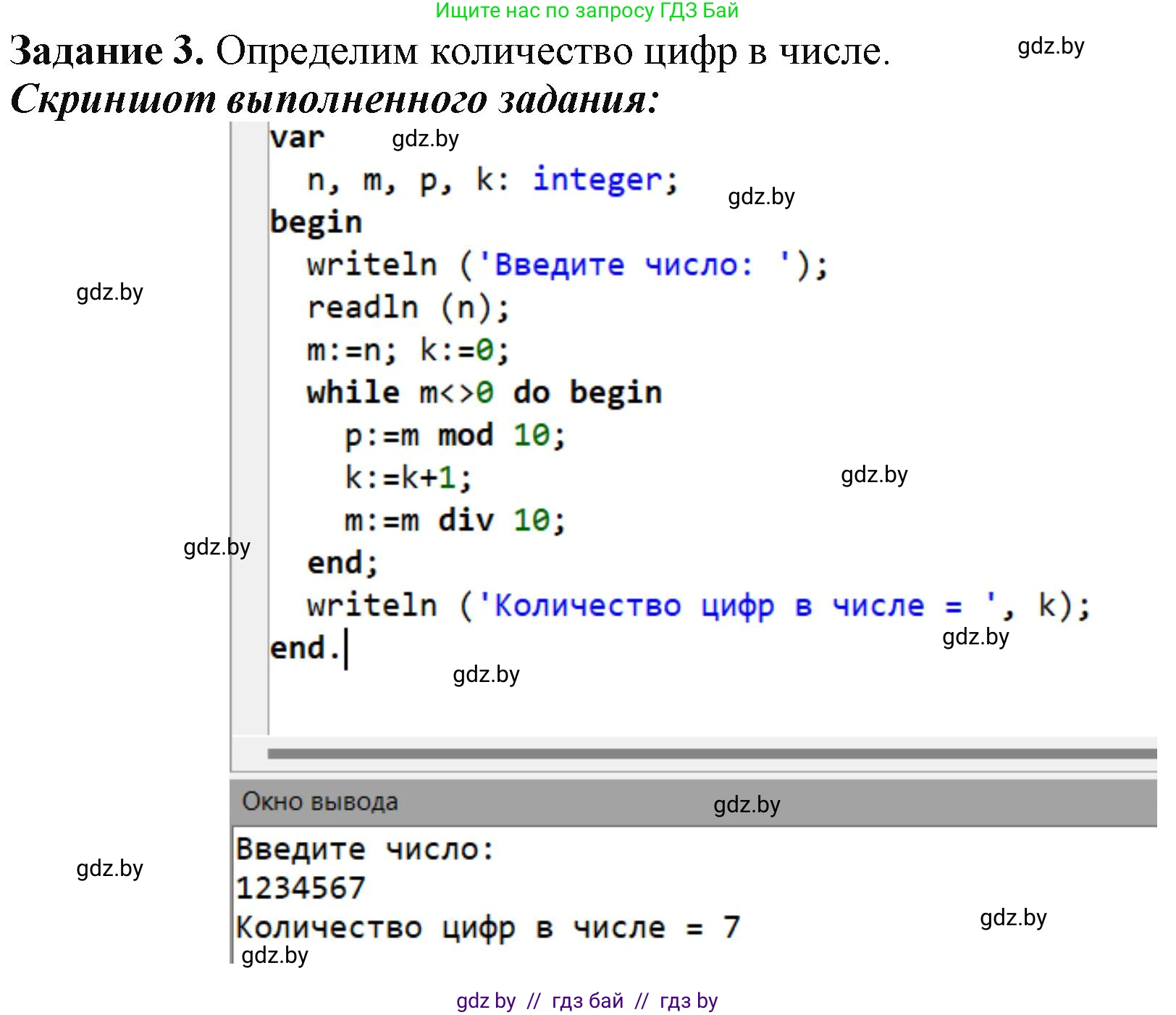Image resolution: width=1176 pixels, height=1015 pixels.
Task: Click the 'var' keyword on first code line
Action: point(297,138)
